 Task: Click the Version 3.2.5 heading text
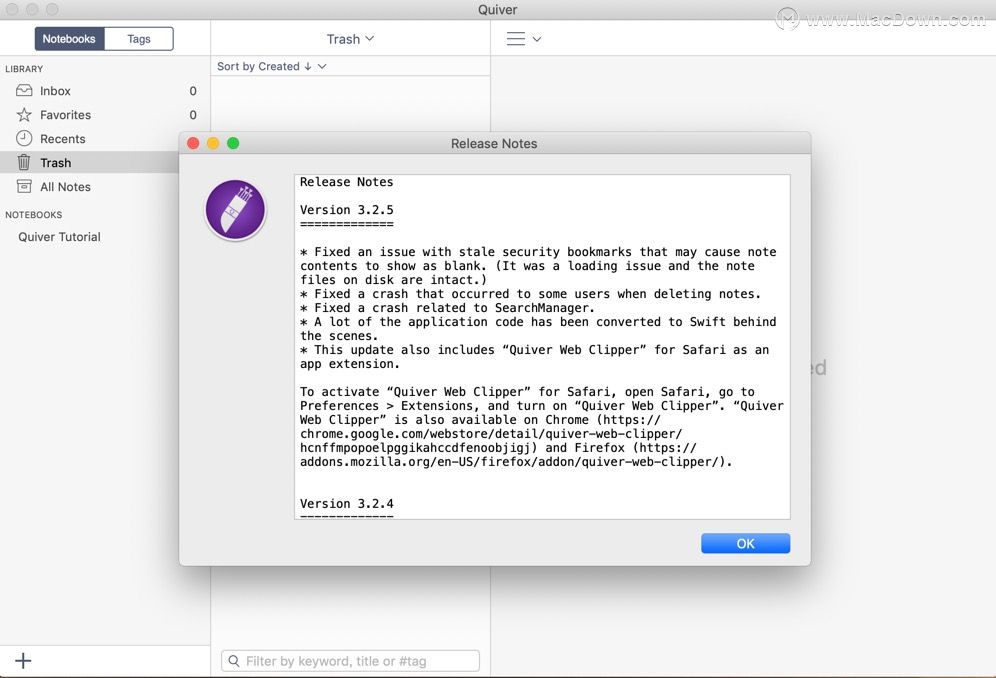click(347, 210)
